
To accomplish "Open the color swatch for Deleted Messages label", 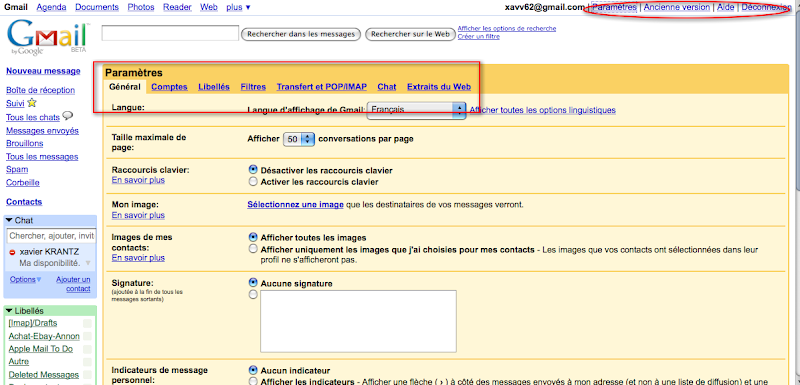I will click(87, 375).
